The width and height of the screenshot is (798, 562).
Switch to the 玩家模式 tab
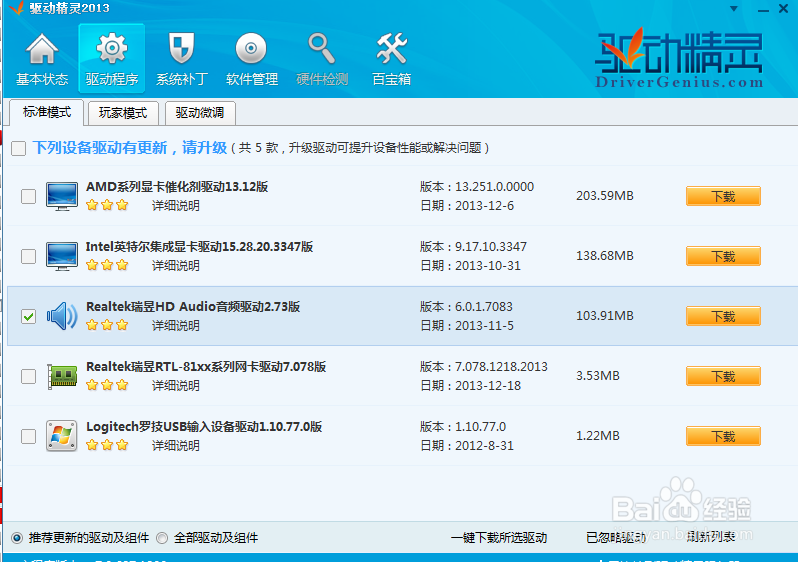(x=123, y=113)
